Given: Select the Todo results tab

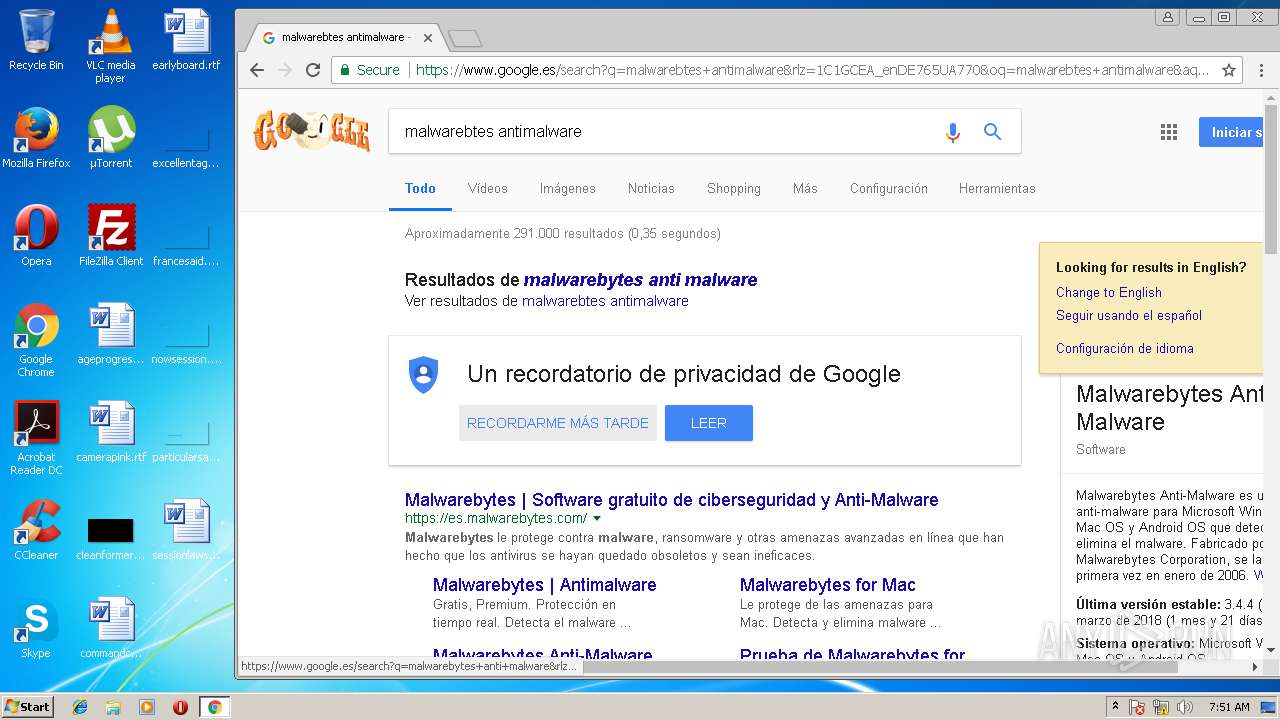Looking at the screenshot, I should [x=420, y=188].
